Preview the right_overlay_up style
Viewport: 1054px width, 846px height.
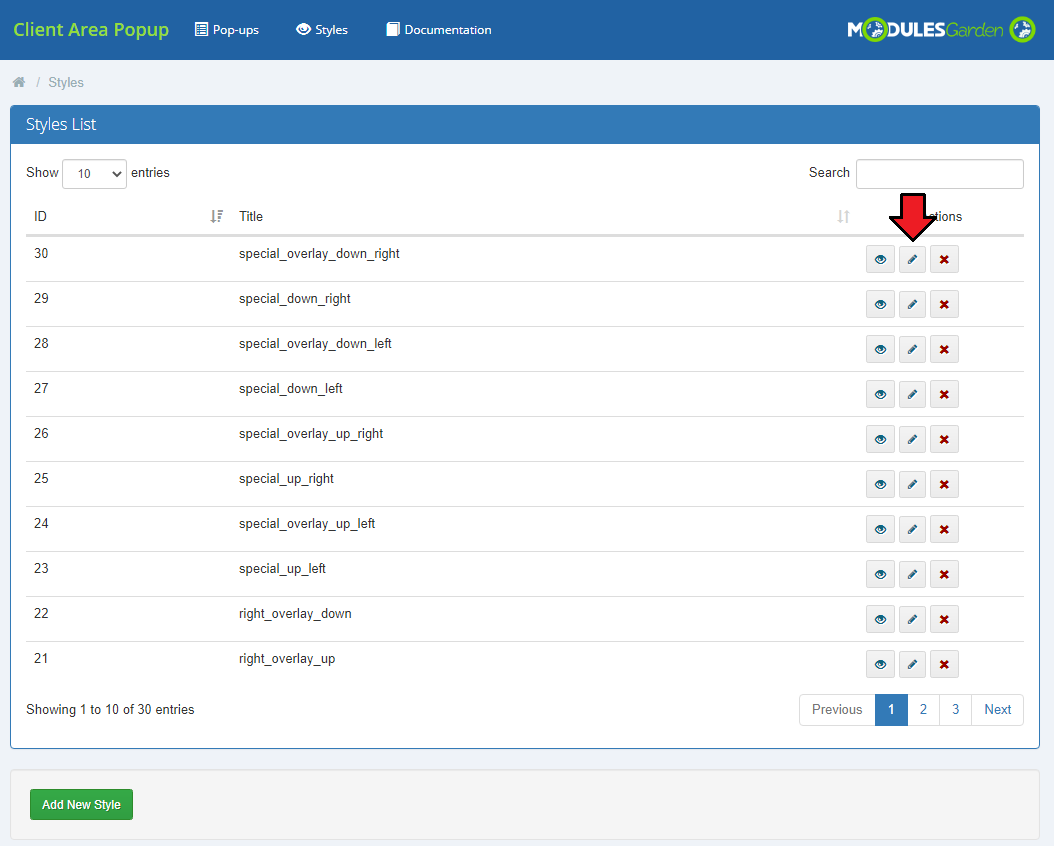[880, 665]
